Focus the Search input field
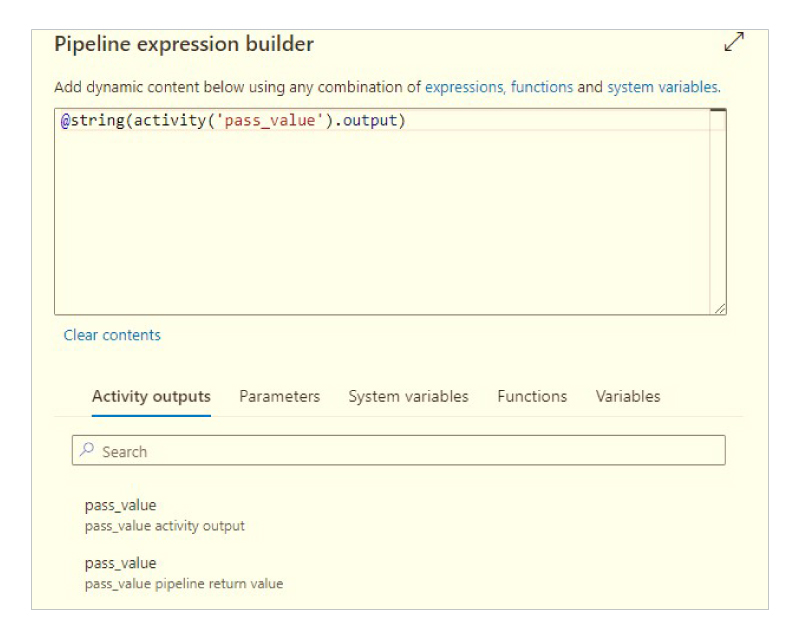The height and width of the screenshot is (638, 800). (x=398, y=450)
